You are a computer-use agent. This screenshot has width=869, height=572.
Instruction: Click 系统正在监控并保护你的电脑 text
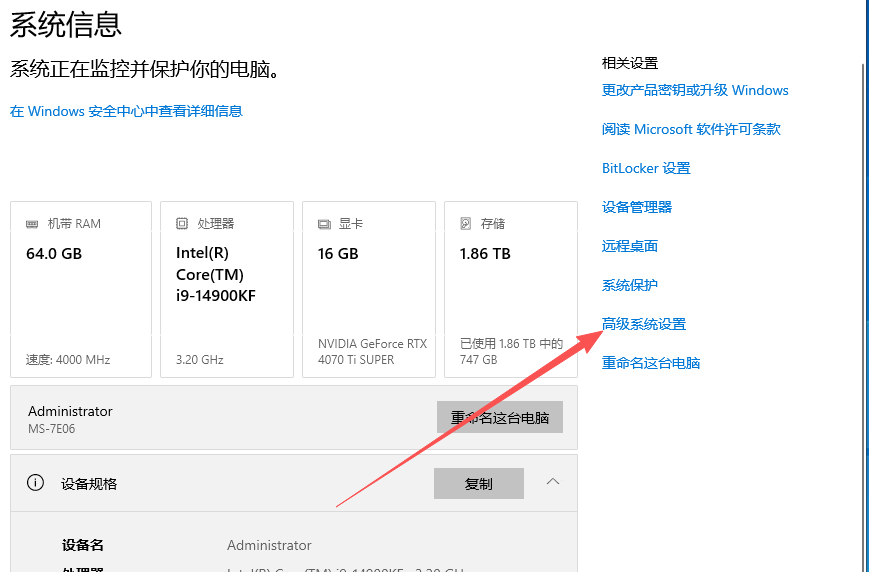[145, 70]
